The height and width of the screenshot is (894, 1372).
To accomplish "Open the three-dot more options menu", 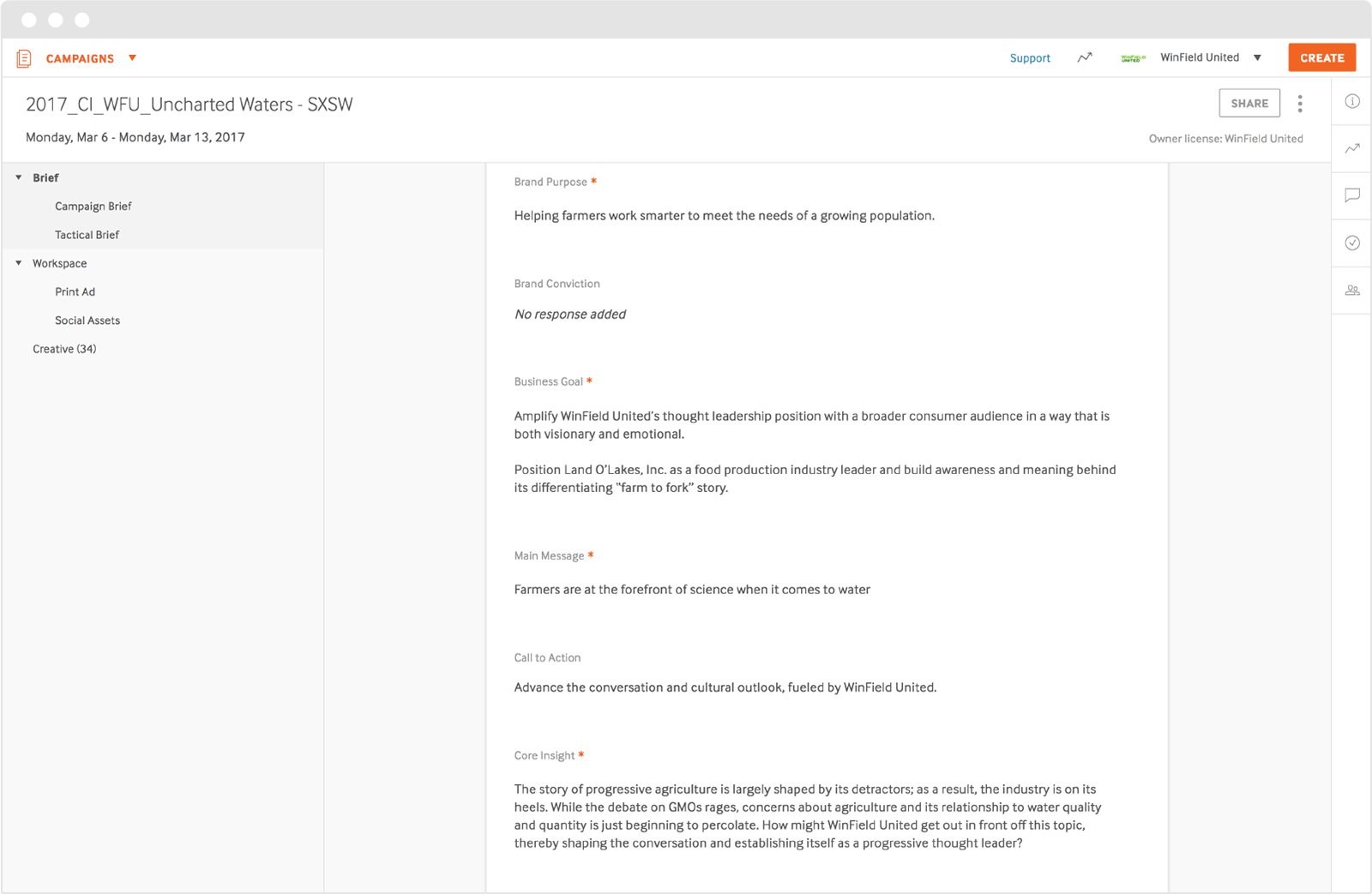I will (x=1300, y=104).
